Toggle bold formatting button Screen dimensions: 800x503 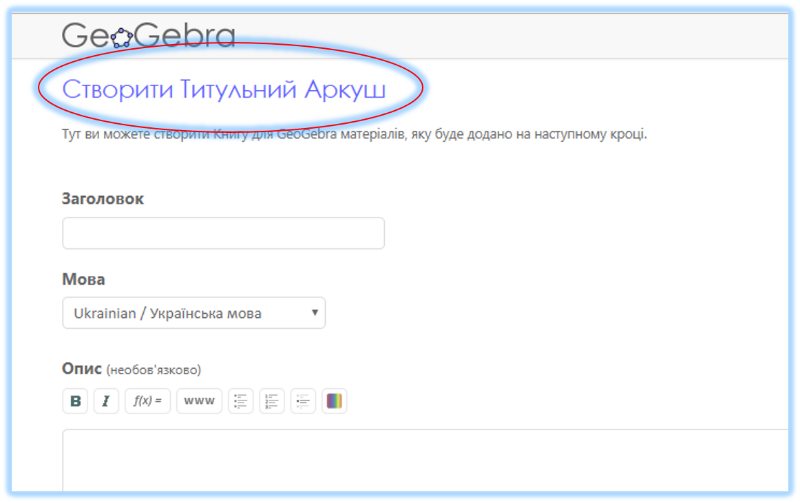(x=75, y=401)
